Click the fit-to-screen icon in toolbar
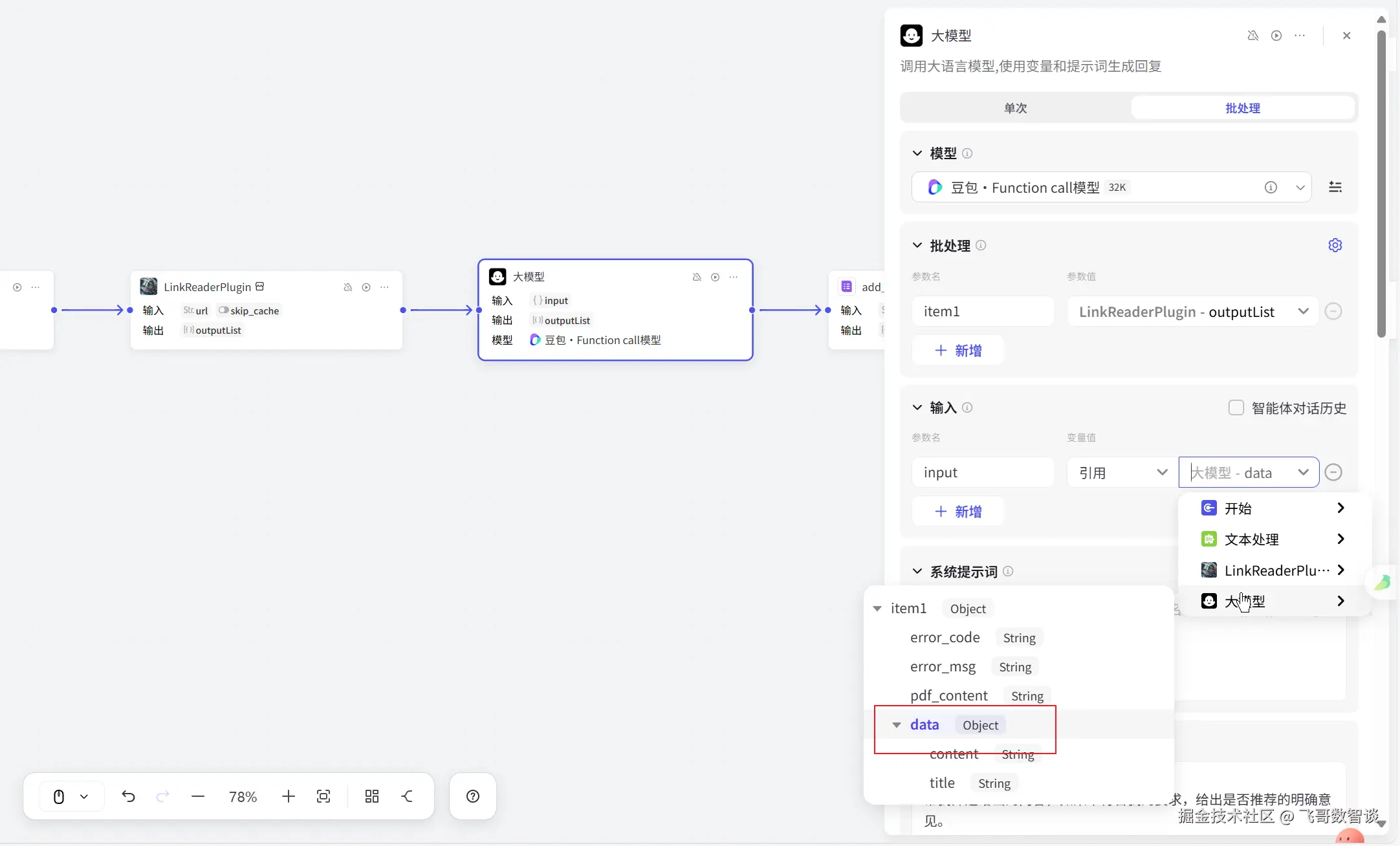1400x846 pixels. [323, 796]
